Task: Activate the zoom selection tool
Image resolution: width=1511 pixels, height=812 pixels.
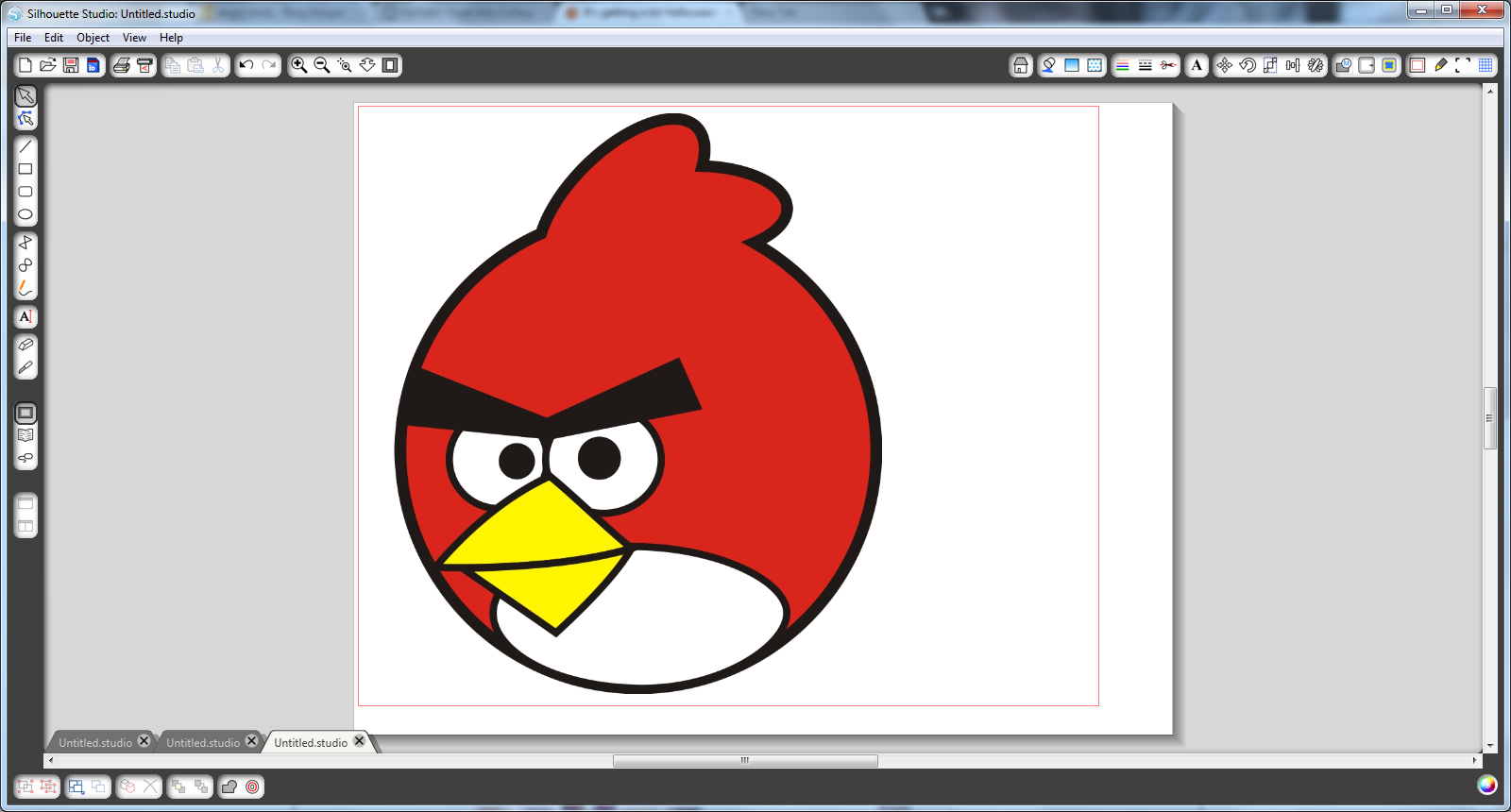Action: 345,65
